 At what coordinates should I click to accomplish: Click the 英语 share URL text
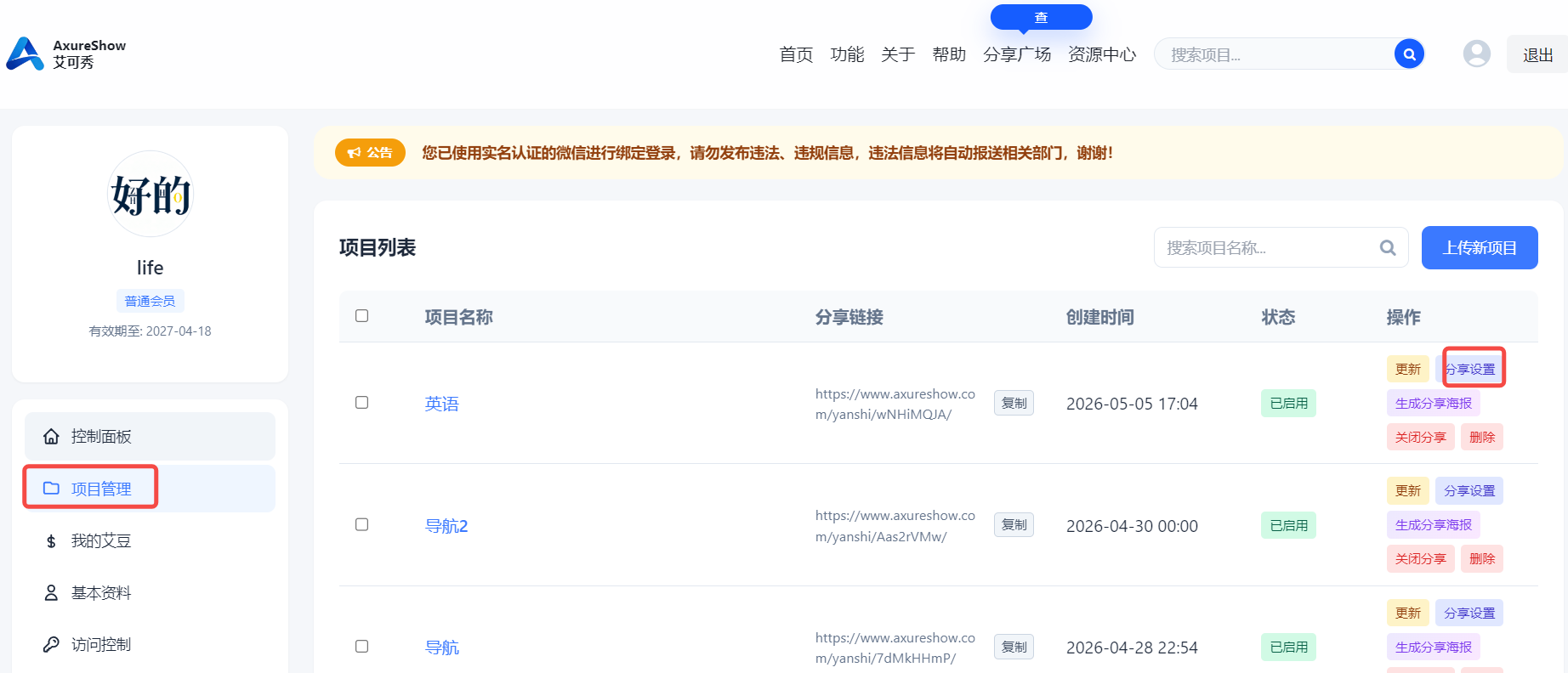895,404
